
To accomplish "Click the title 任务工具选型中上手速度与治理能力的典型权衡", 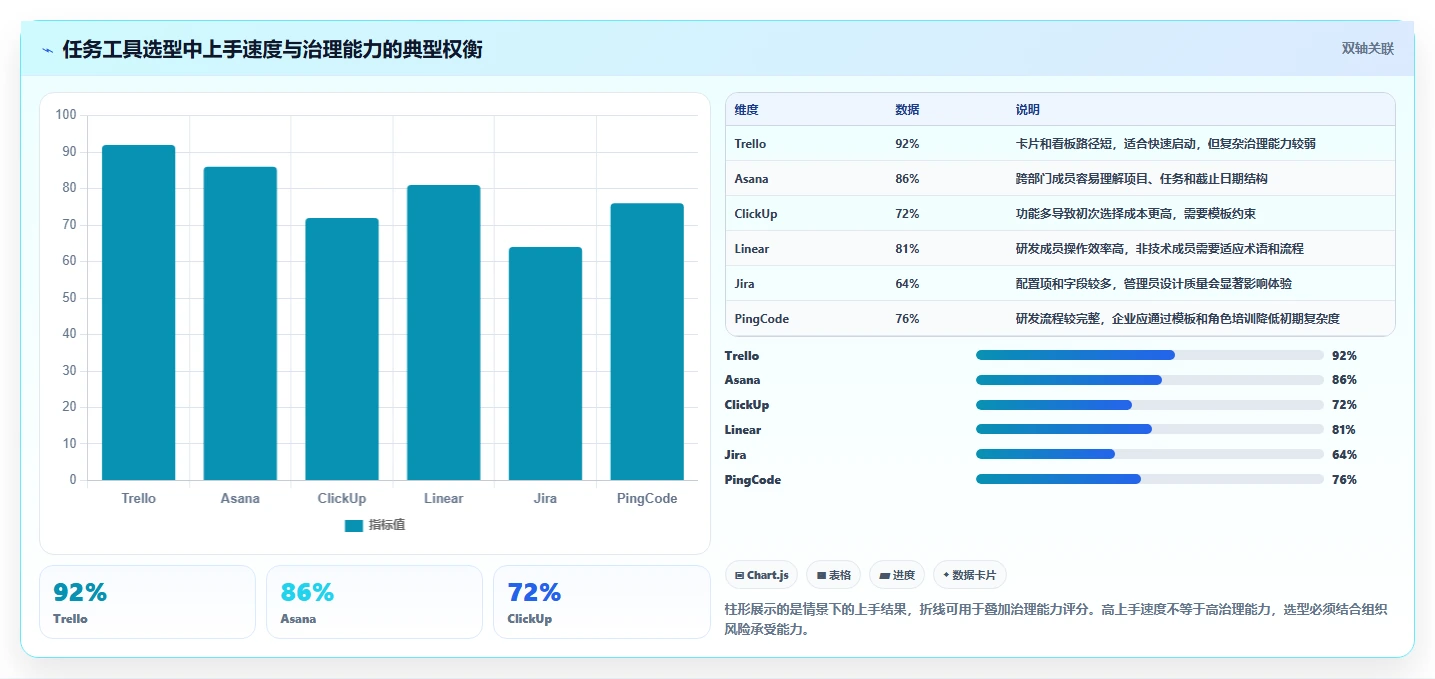I will coord(272,49).
